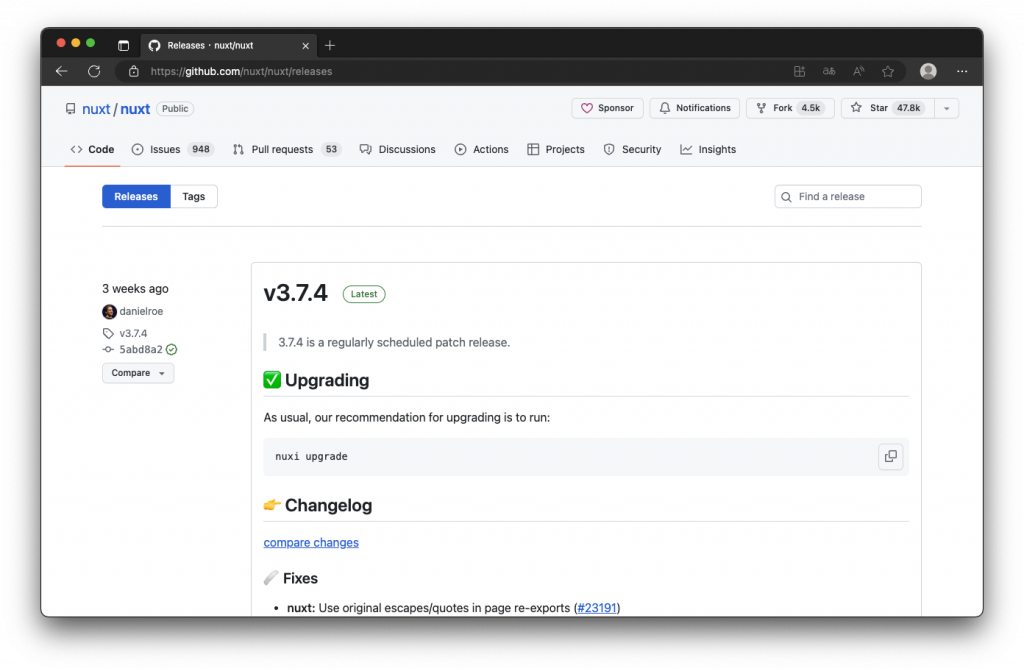Reload the page with the refresh icon
This screenshot has width=1024, height=671.
click(94, 71)
